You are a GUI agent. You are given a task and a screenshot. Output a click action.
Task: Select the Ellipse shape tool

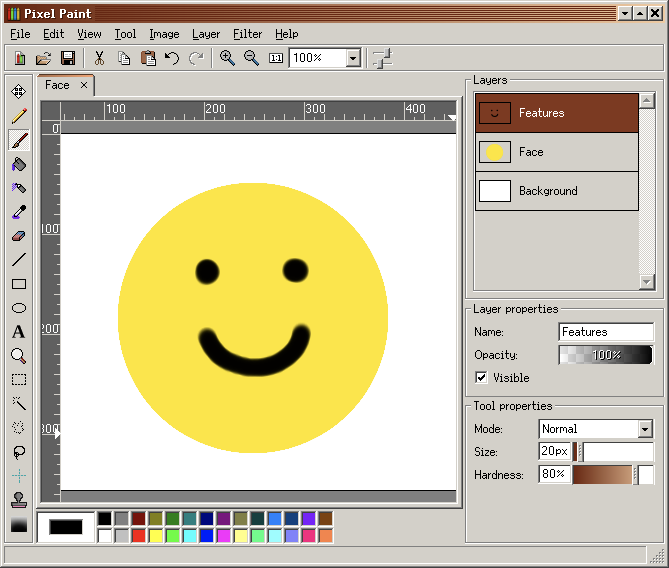[19, 308]
